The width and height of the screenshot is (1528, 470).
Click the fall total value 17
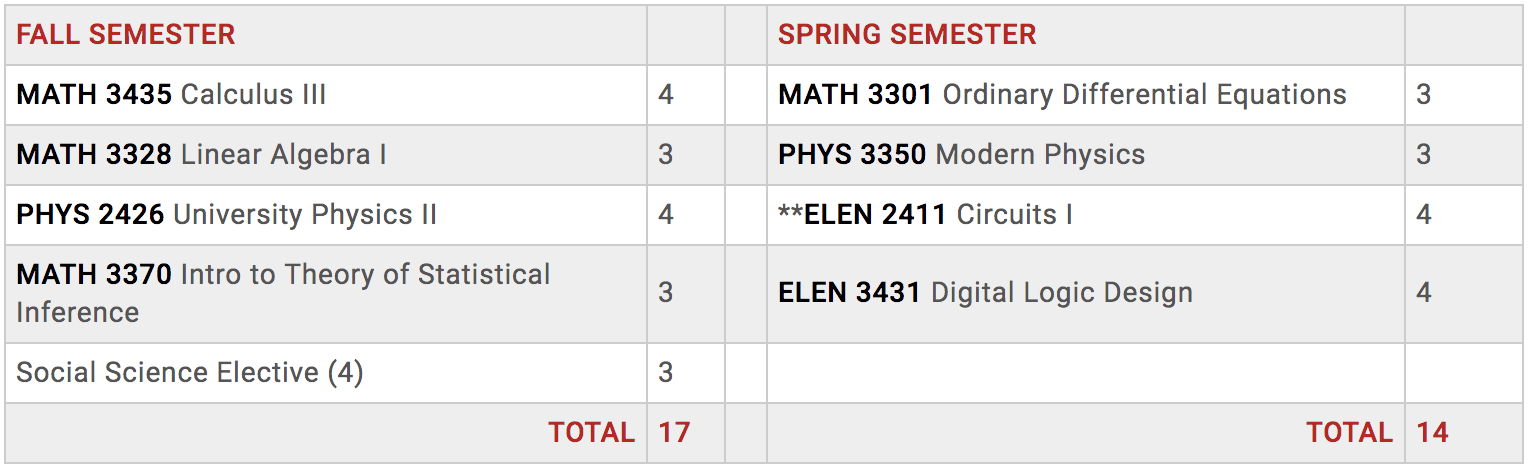coord(675,432)
